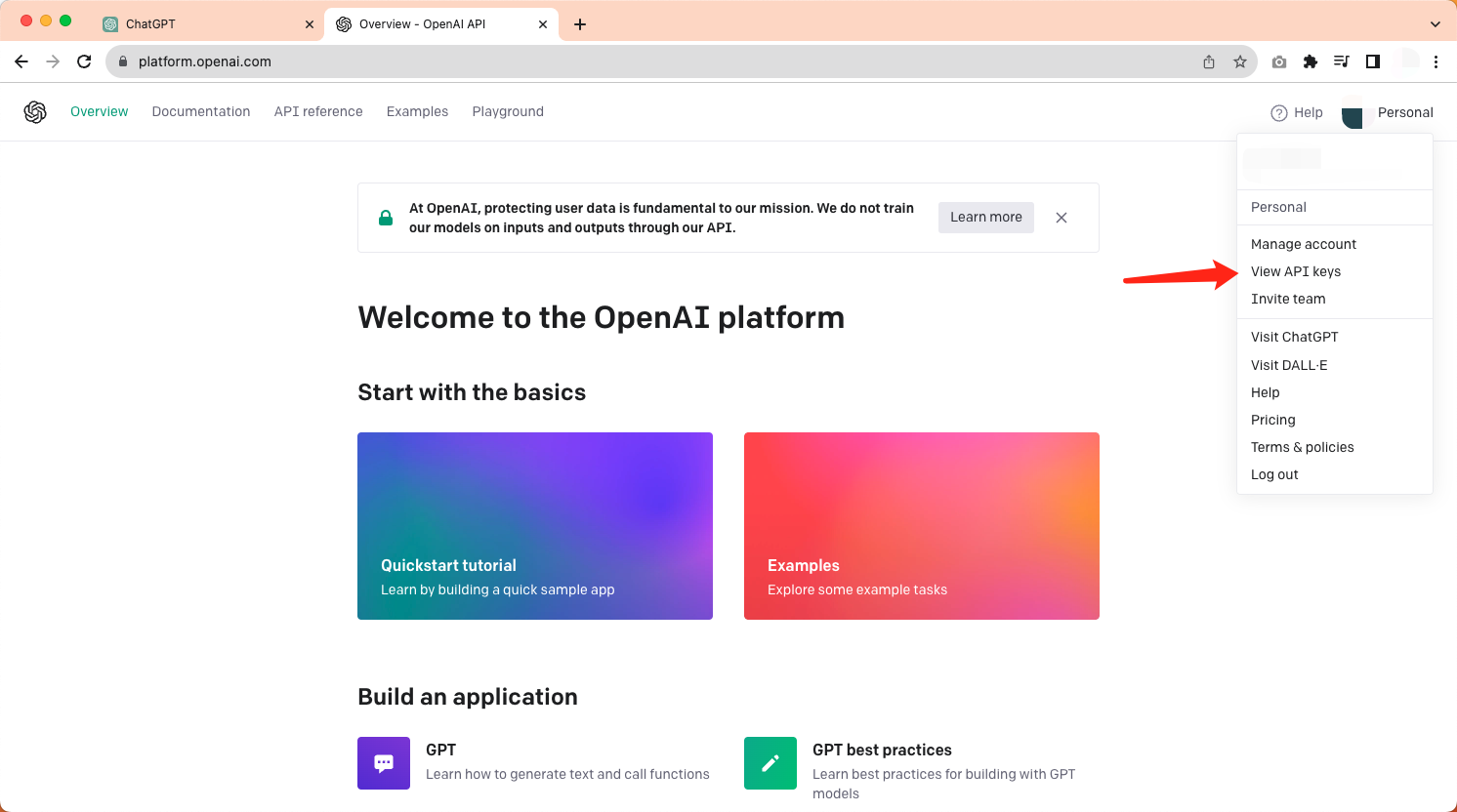Select Visit DALL·E in the account menu
The width and height of the screenshot is (1457, 812).
[1335, 366]
